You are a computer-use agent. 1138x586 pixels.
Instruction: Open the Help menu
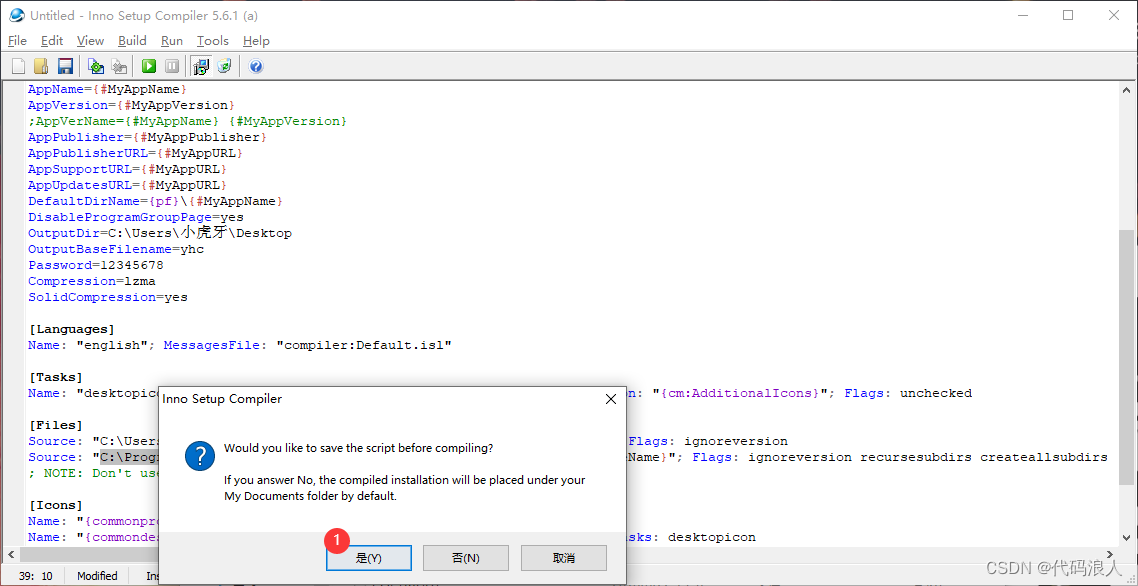coord(256,41)
